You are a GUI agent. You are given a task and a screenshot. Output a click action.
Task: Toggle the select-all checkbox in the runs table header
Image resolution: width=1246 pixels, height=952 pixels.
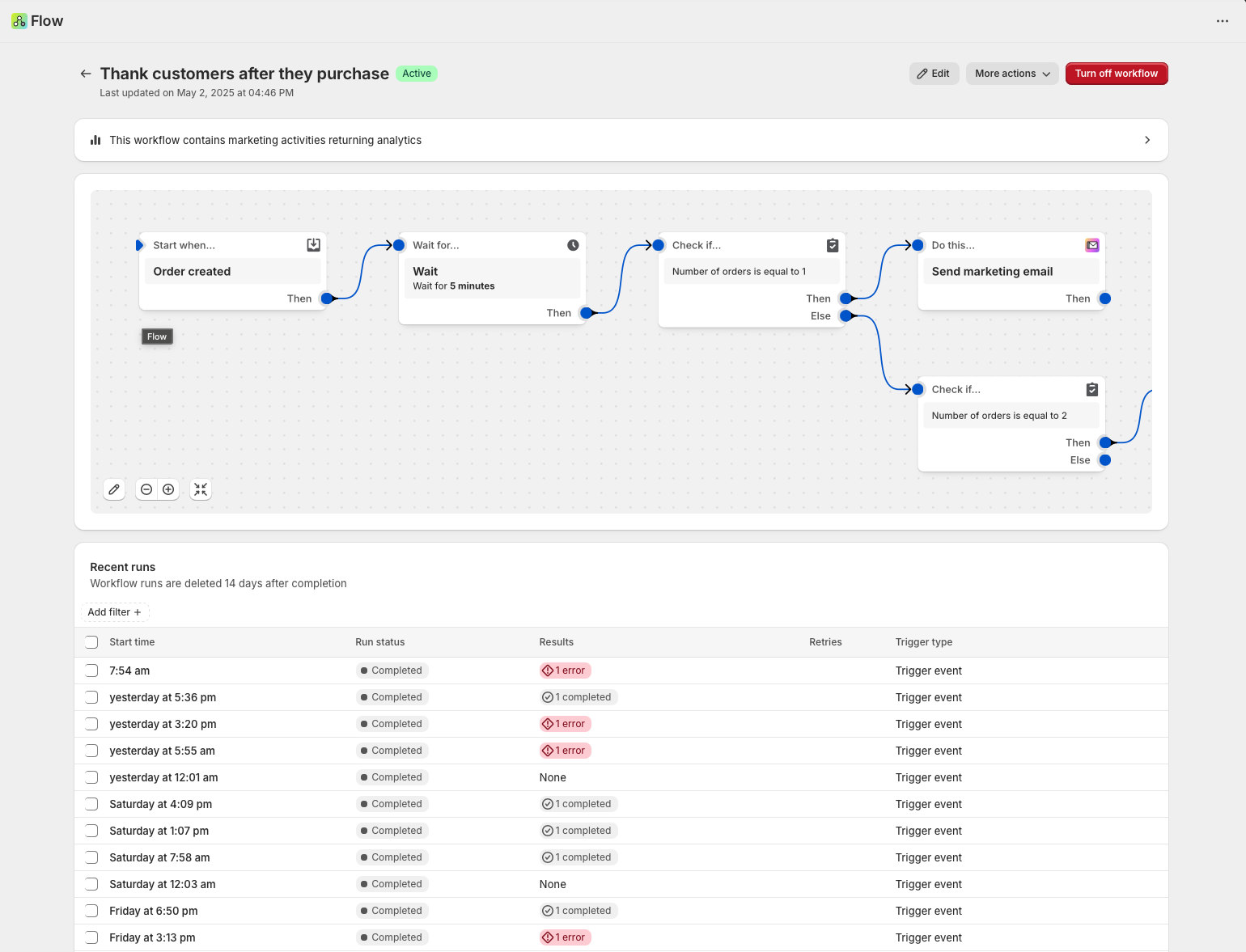pos(91,641)
